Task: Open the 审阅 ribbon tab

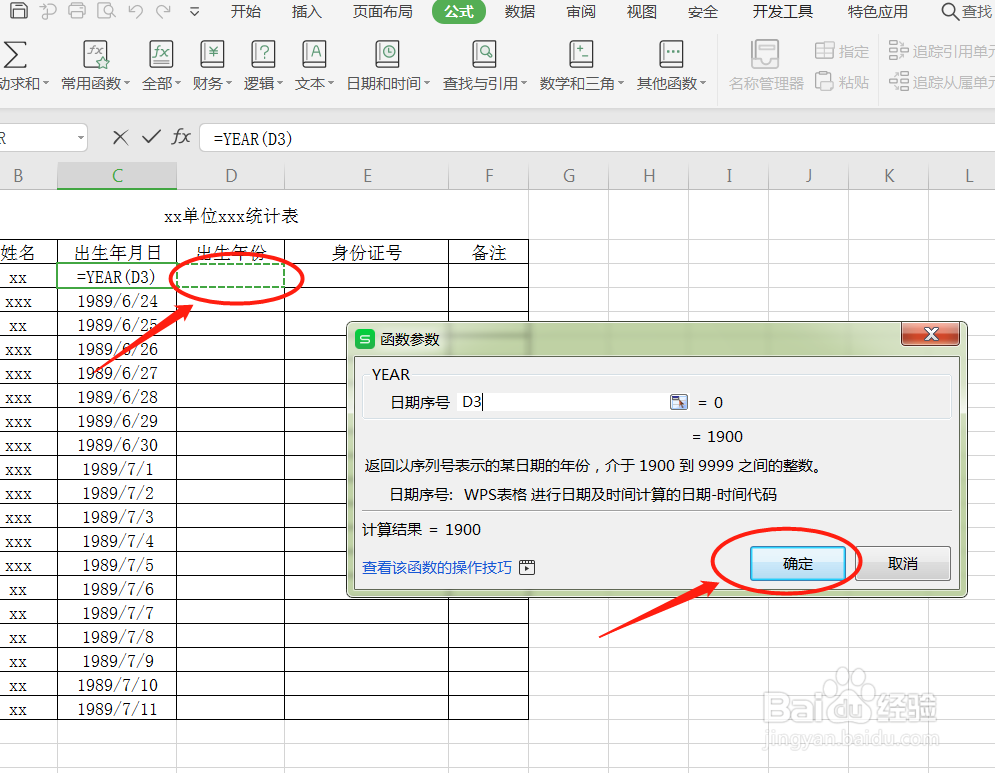Action: [581, 12]
